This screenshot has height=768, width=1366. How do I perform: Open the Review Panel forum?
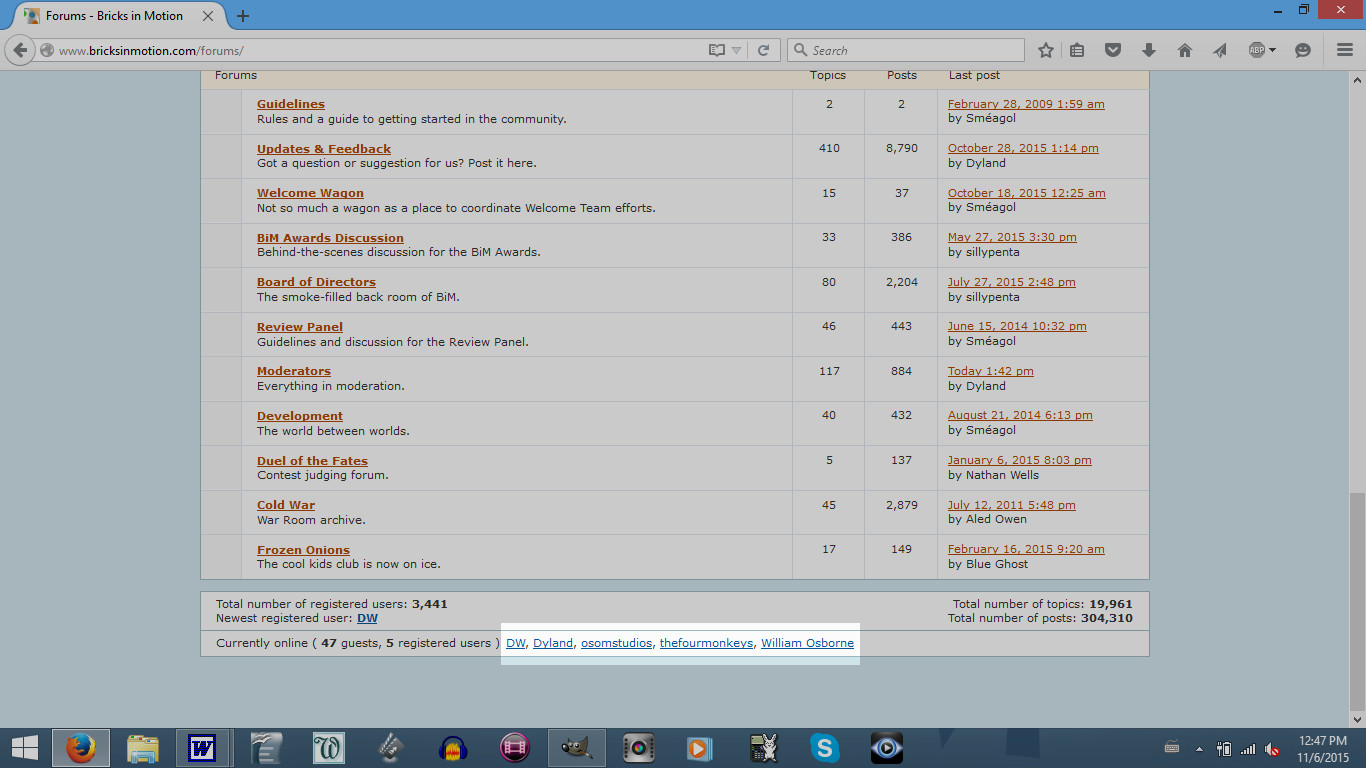pyautogui.click(x=300, y=327)
